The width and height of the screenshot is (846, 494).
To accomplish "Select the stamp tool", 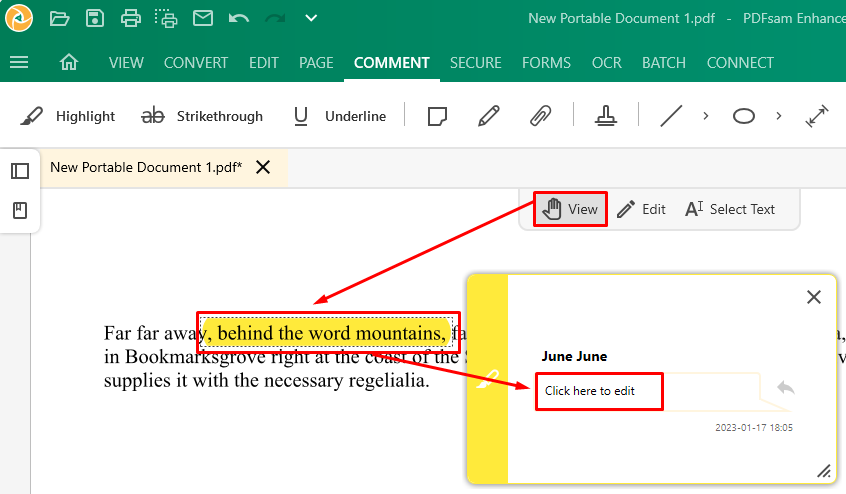I will pyautogui.click(x=606, y=116).
